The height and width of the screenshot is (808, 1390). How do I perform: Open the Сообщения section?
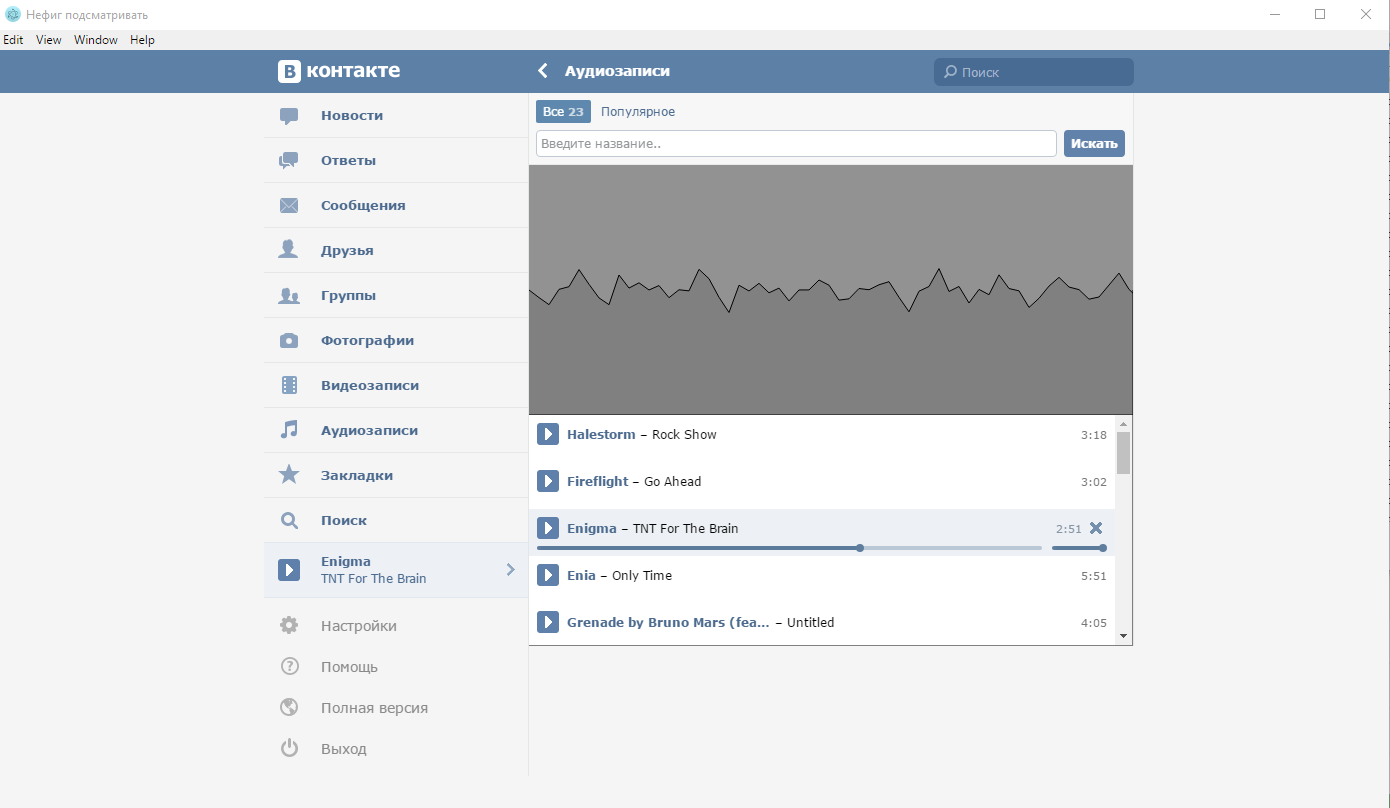tap(396, 206)
